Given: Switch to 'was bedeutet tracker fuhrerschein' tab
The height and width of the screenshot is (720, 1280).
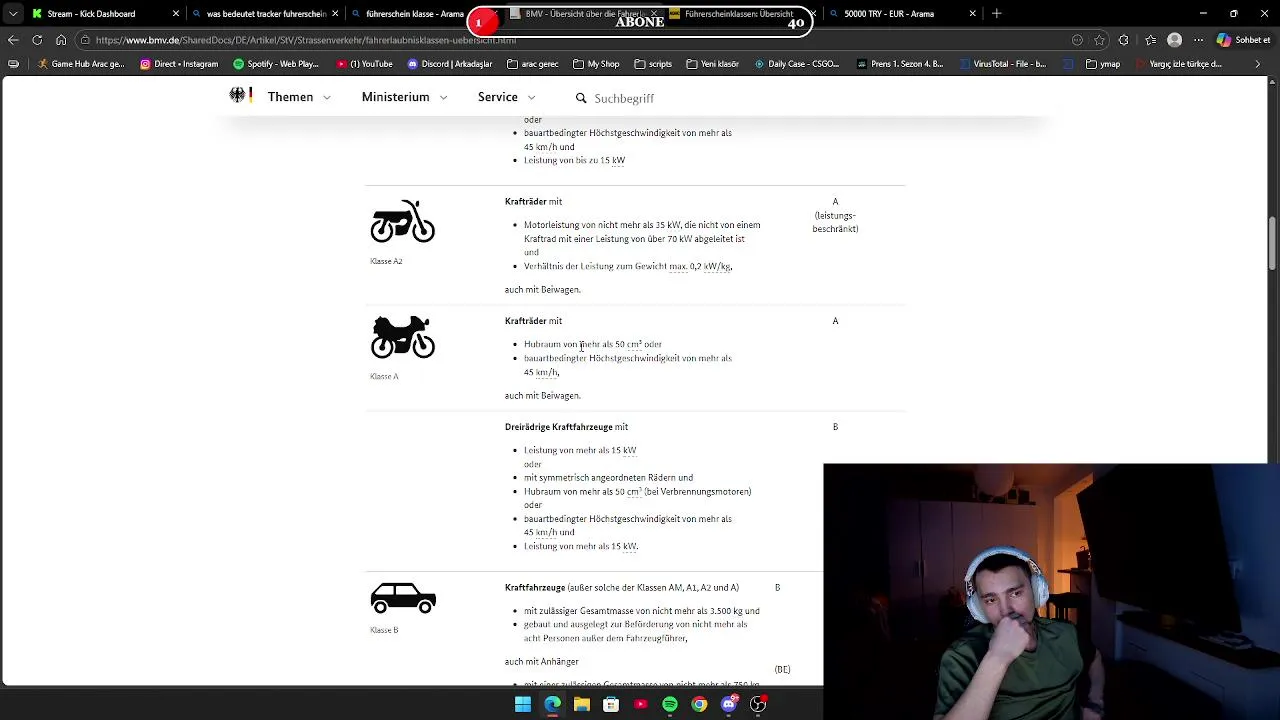Looking at the screenshot, I should coord(266,14).
